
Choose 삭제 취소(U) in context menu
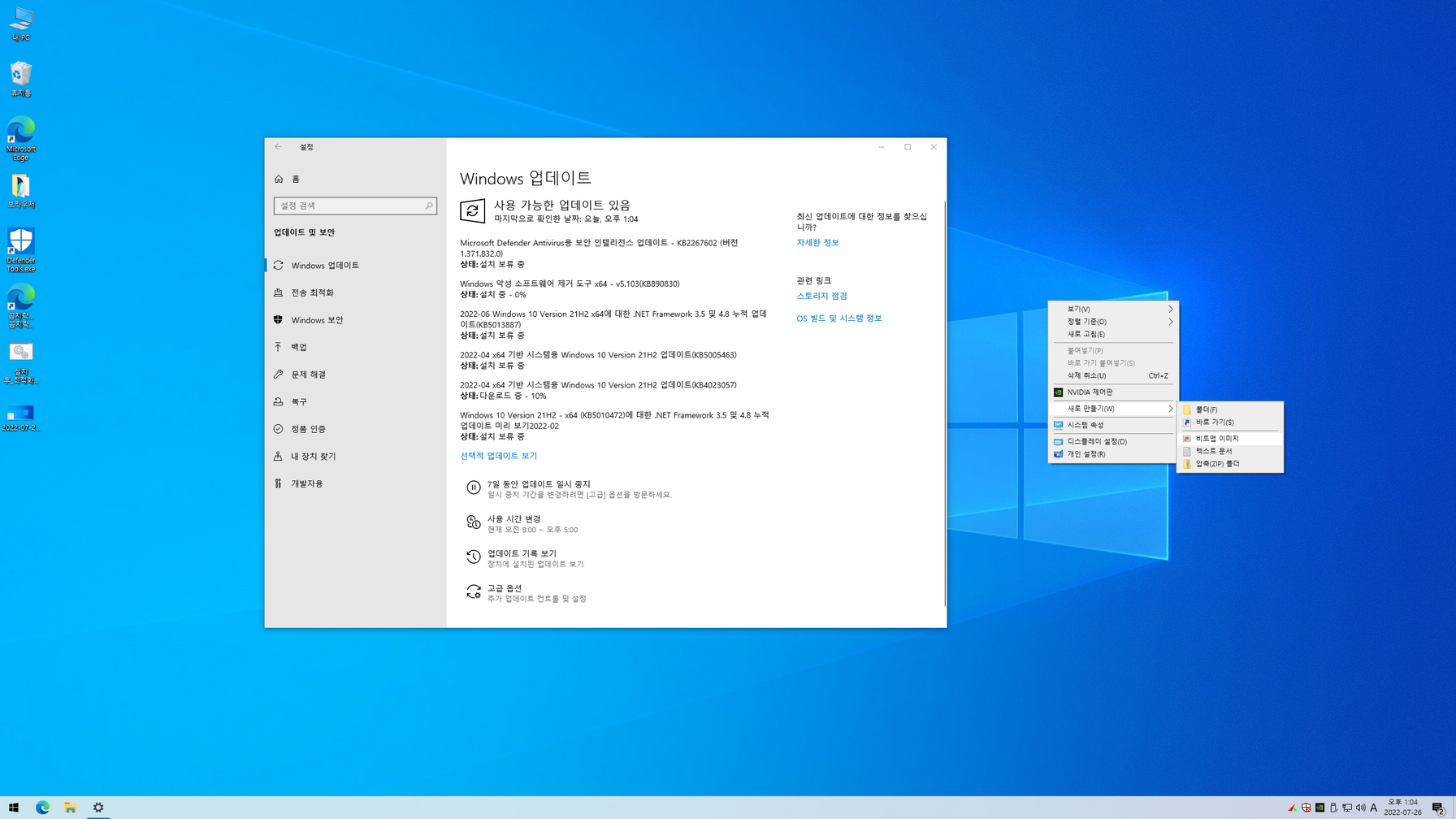pyautogui.click(x=1112, y=376)
